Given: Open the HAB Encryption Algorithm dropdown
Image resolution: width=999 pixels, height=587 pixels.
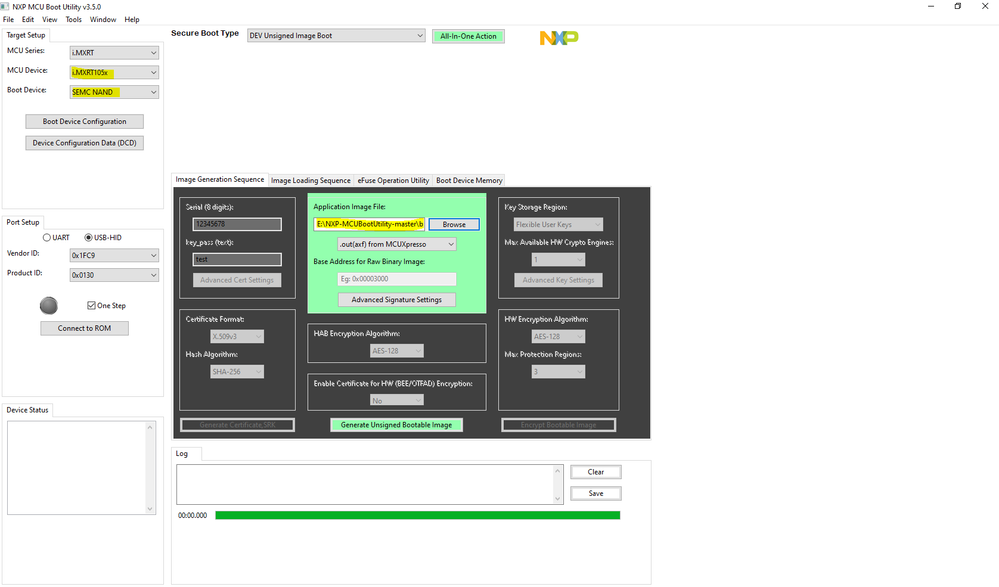Looking at the screenshot, I should coord(397,351).
